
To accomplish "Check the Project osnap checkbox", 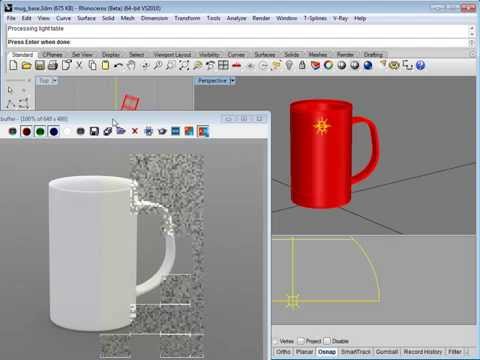I will [301, 341].
